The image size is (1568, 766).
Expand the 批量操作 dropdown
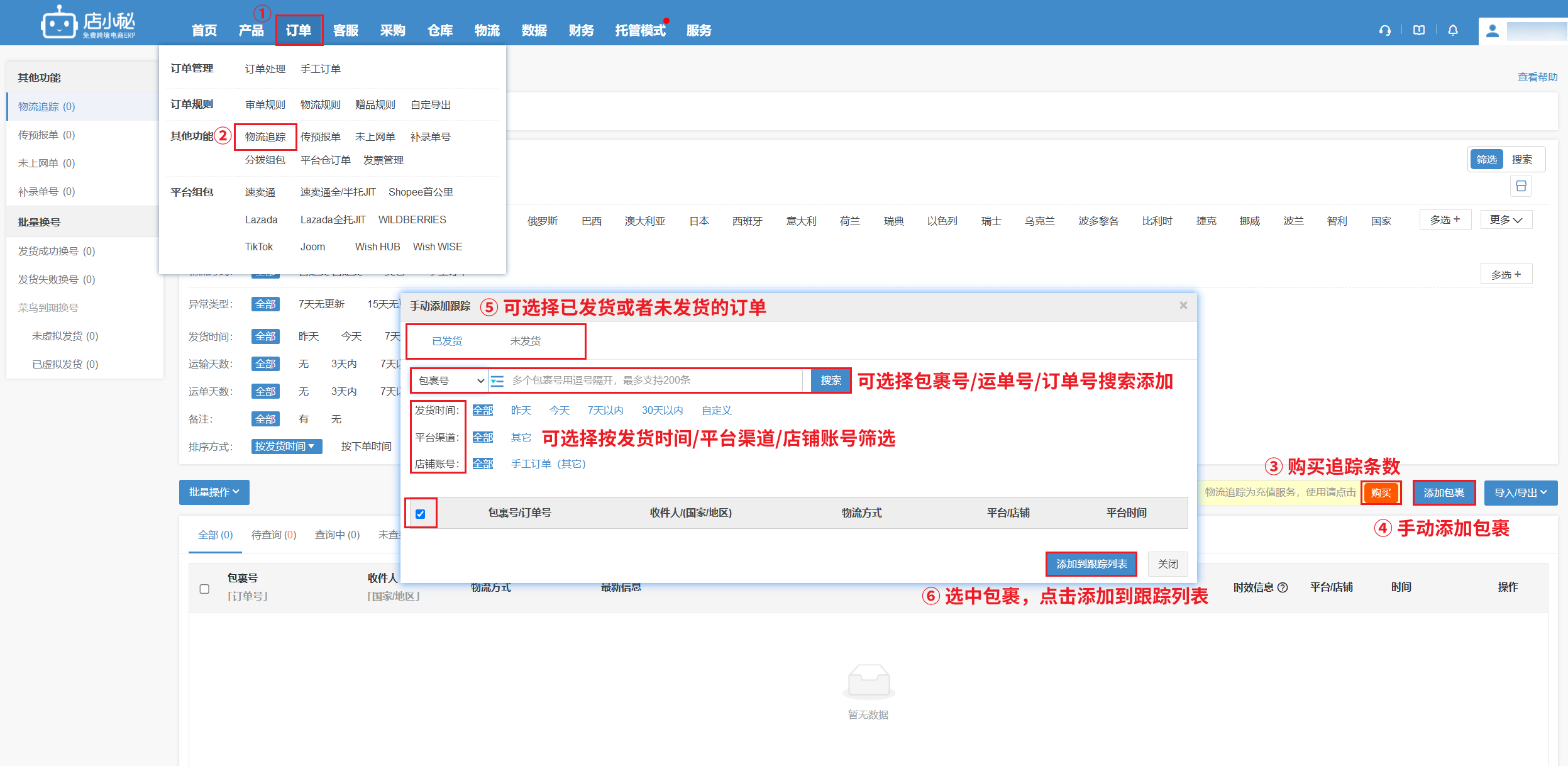[x=214, y=492]
